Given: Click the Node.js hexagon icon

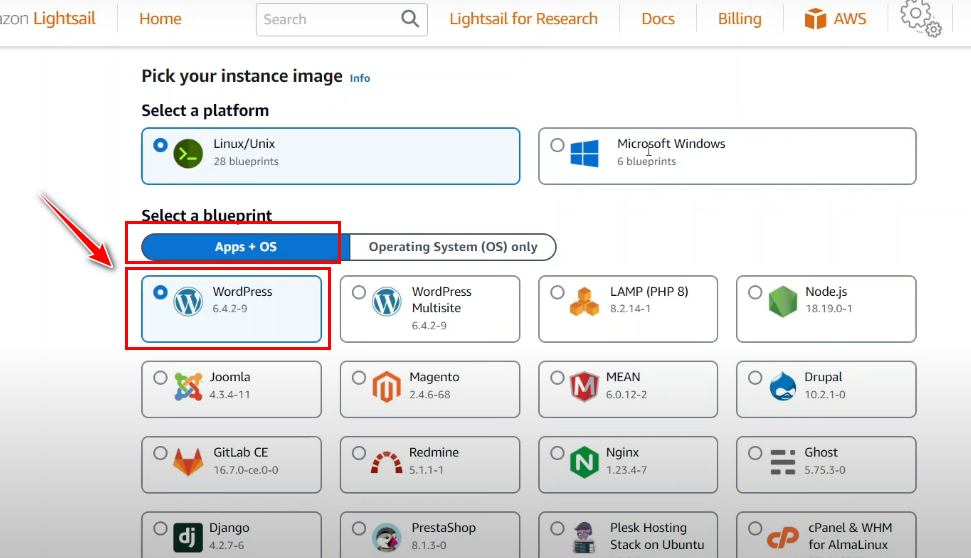Looking at the screenshot, I should (783, 302).
